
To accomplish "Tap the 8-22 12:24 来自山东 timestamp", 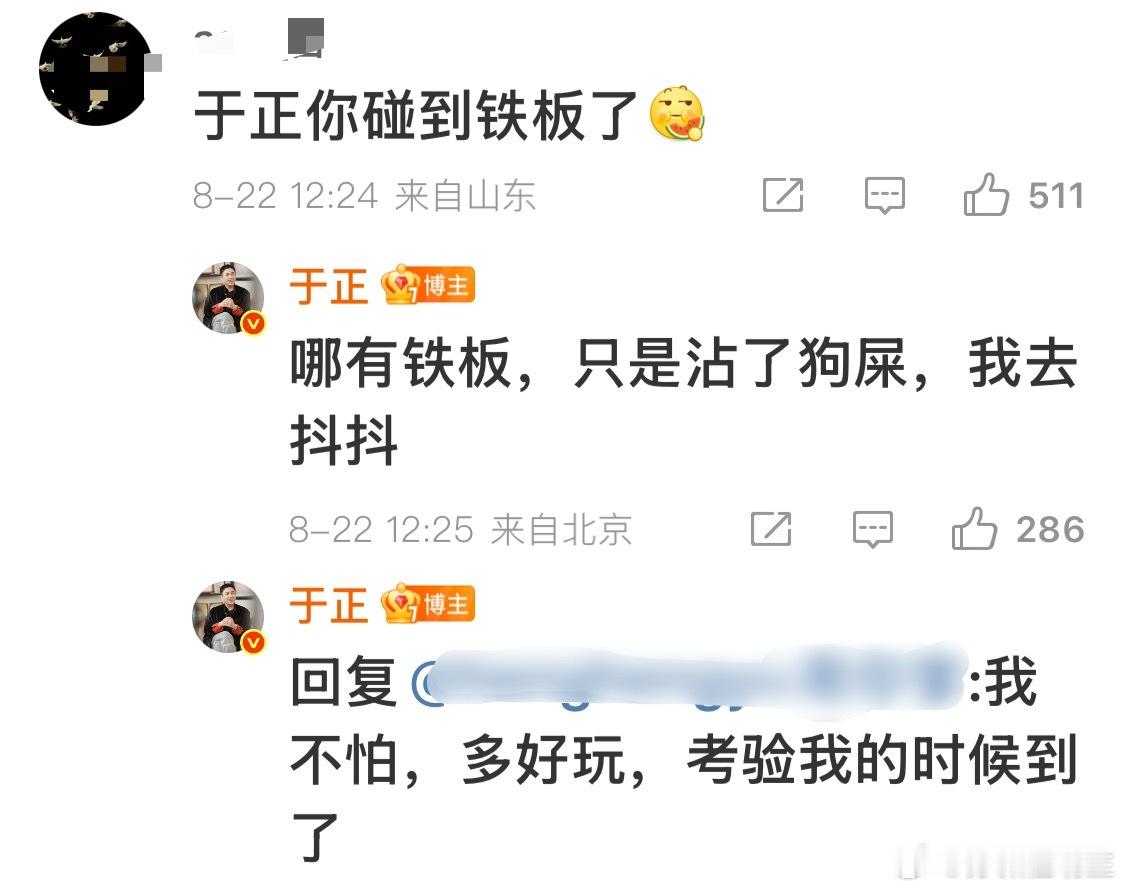I will pyautogui.click(x=364, y=195).
